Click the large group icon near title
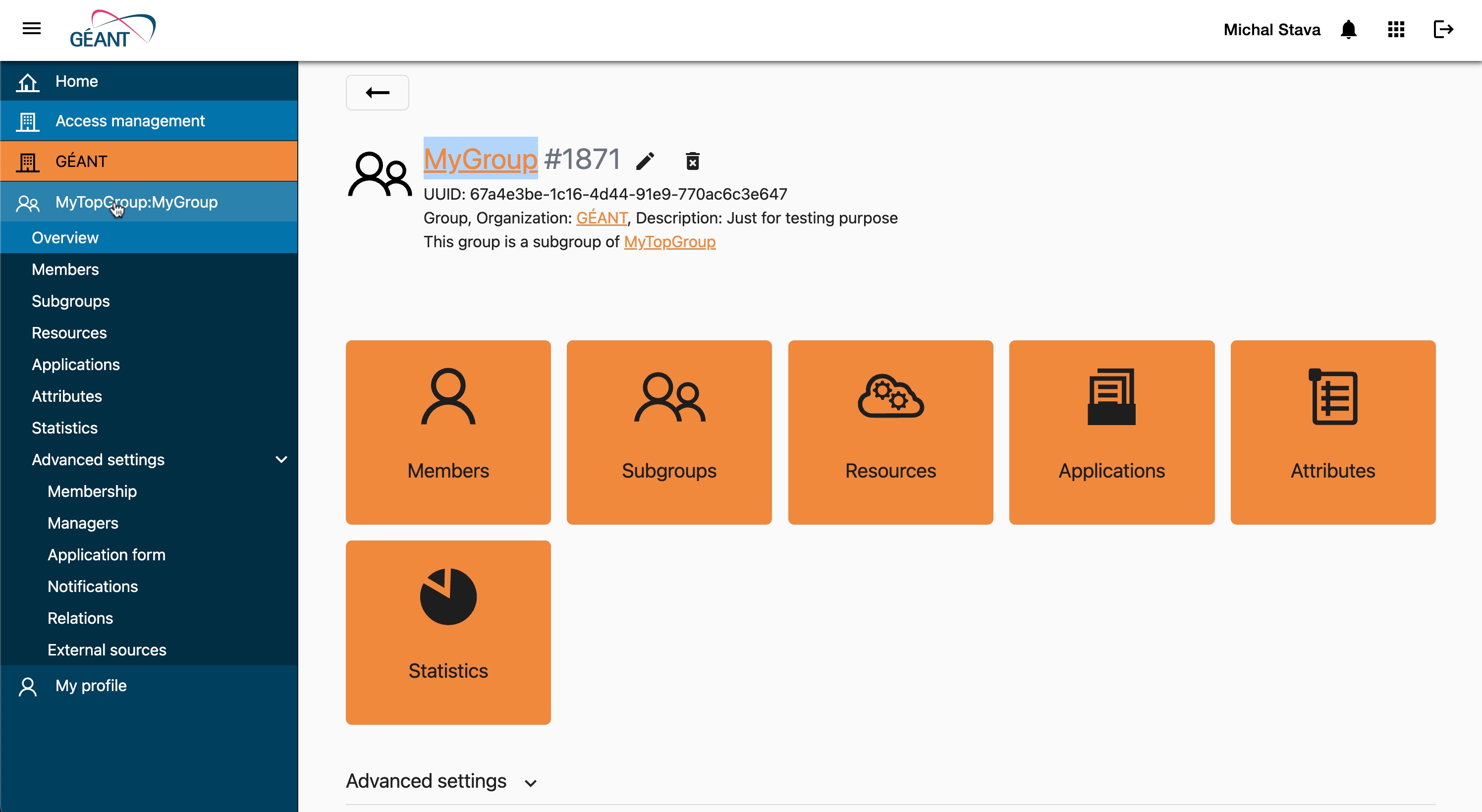 click(380, 174)
